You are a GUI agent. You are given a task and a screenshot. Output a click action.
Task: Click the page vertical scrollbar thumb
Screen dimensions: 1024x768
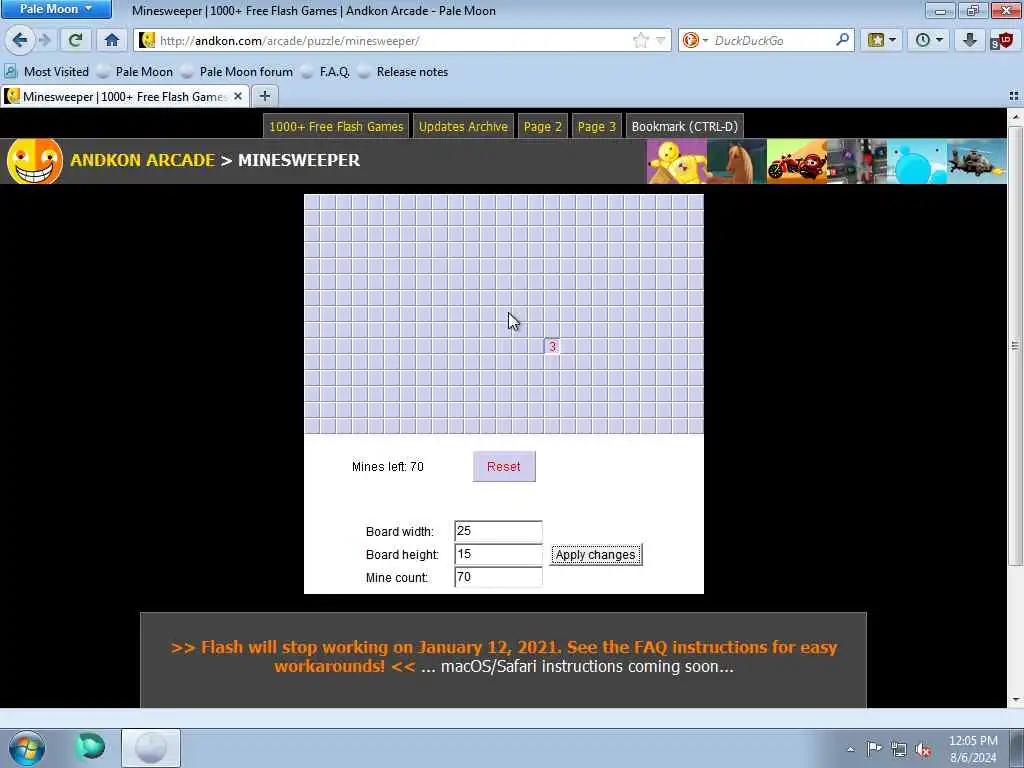click(1015, 346)
